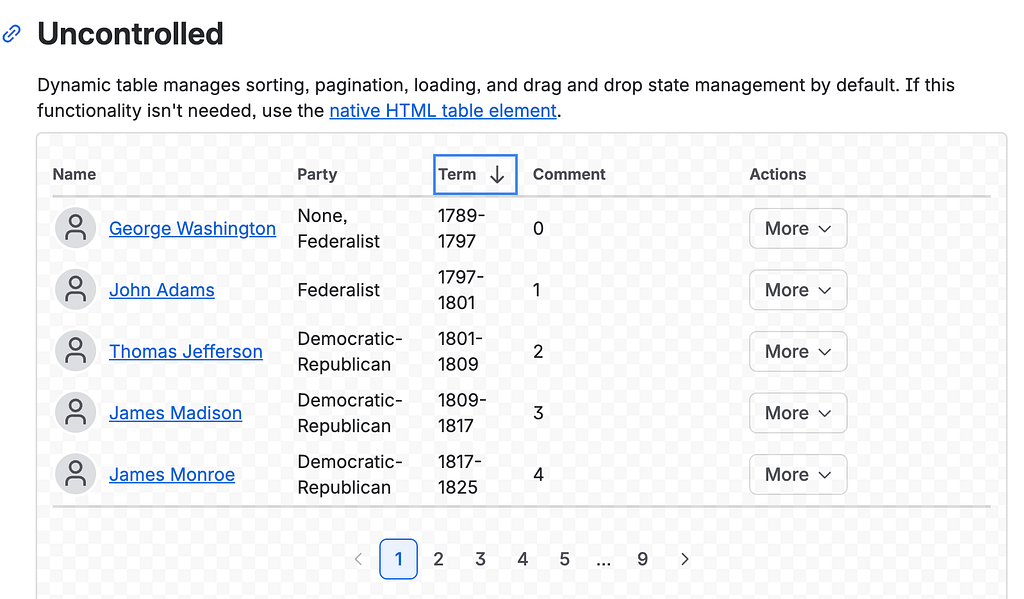Click the term cell 1797-1801

[461, 289]
